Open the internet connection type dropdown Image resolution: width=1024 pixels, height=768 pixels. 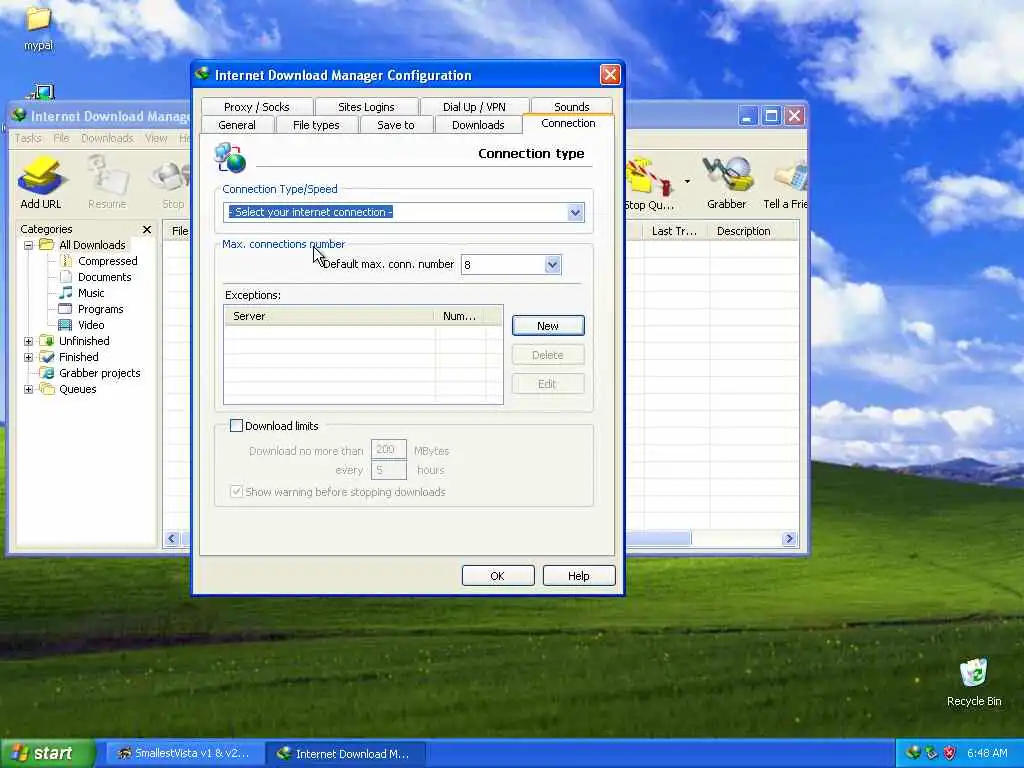click(x=575, y=212)
